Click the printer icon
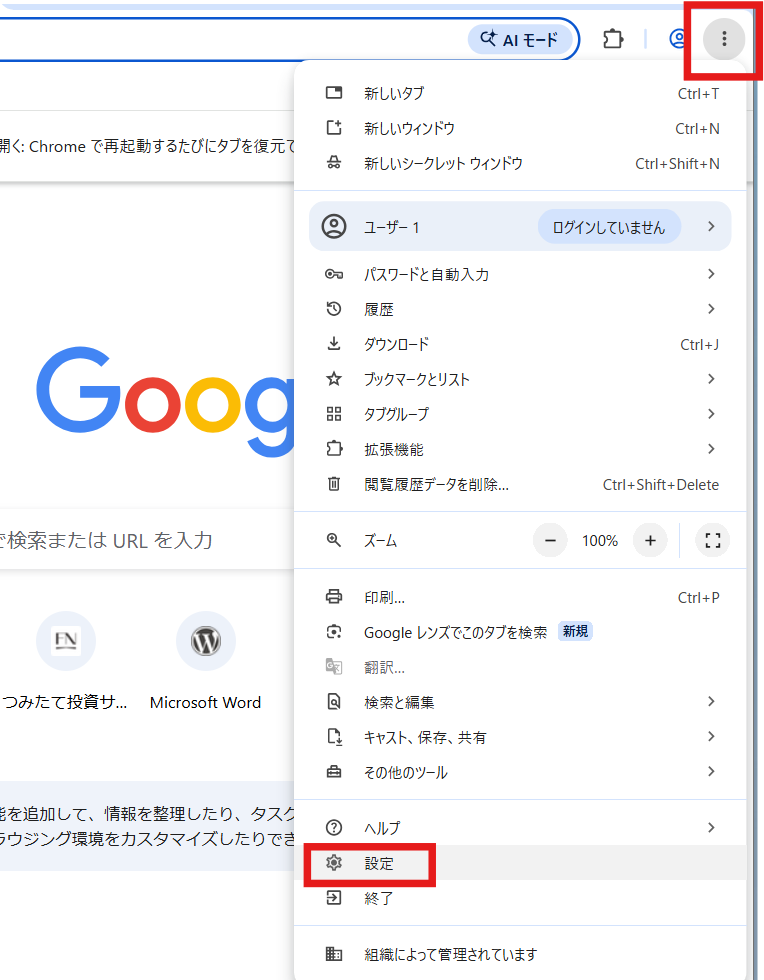This screenshot has height=980, width=764. click(x=334, y=596)
